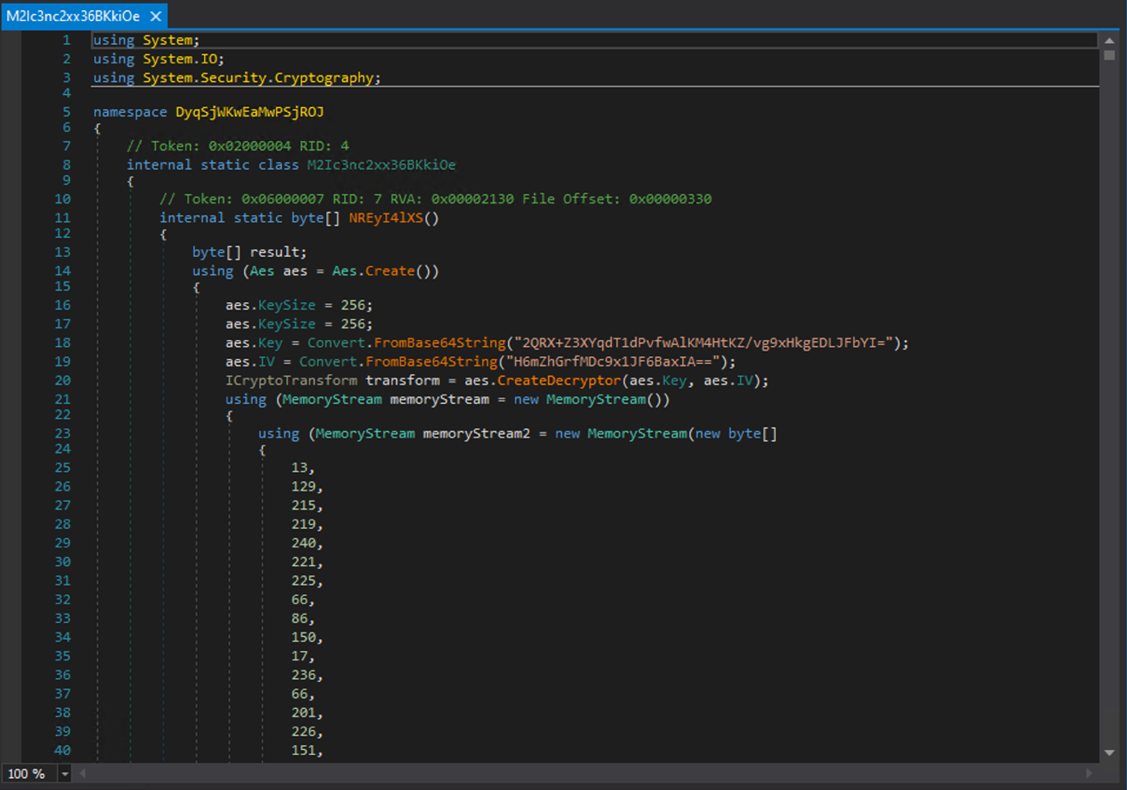The image size is (1127, 790).
Task: Click the horizontal scrollbar right arrow
Action: tap(1090, 773)
